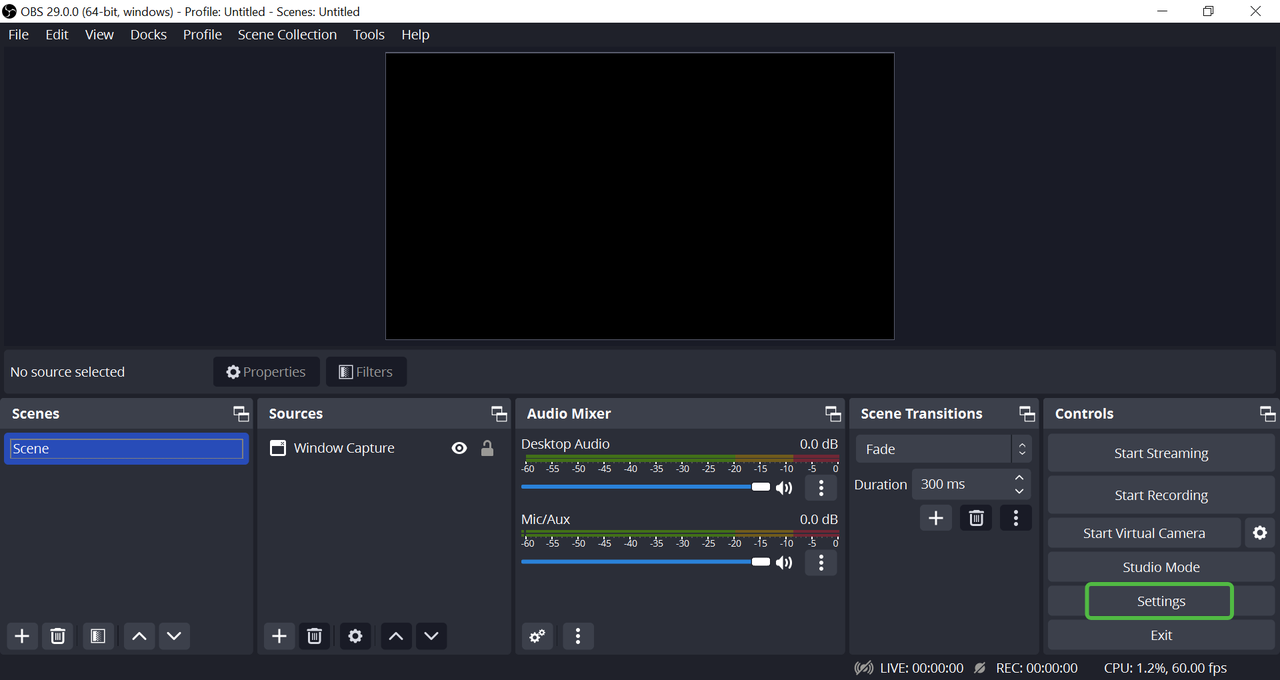Screen dimensions: 1280x680
Task: Open scene filters icon in Scenes panel
Action: (97, 636)
